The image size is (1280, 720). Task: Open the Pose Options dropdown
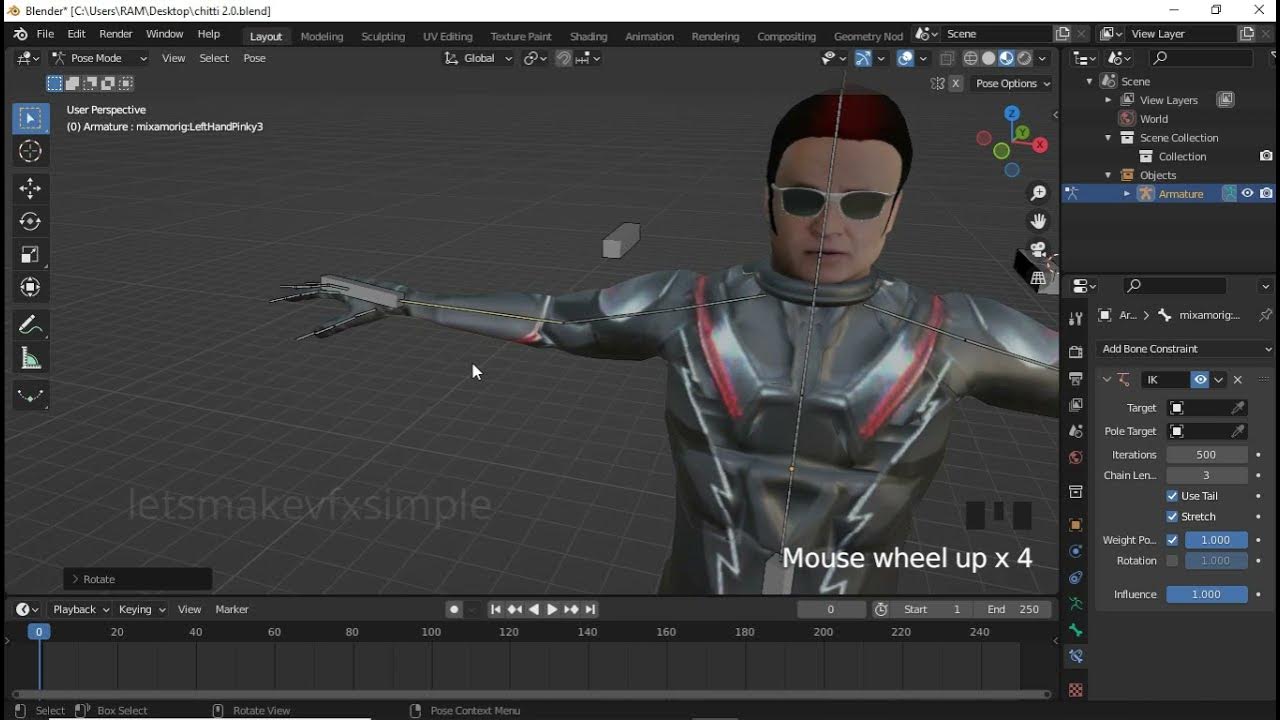[x=1013, y=84]
